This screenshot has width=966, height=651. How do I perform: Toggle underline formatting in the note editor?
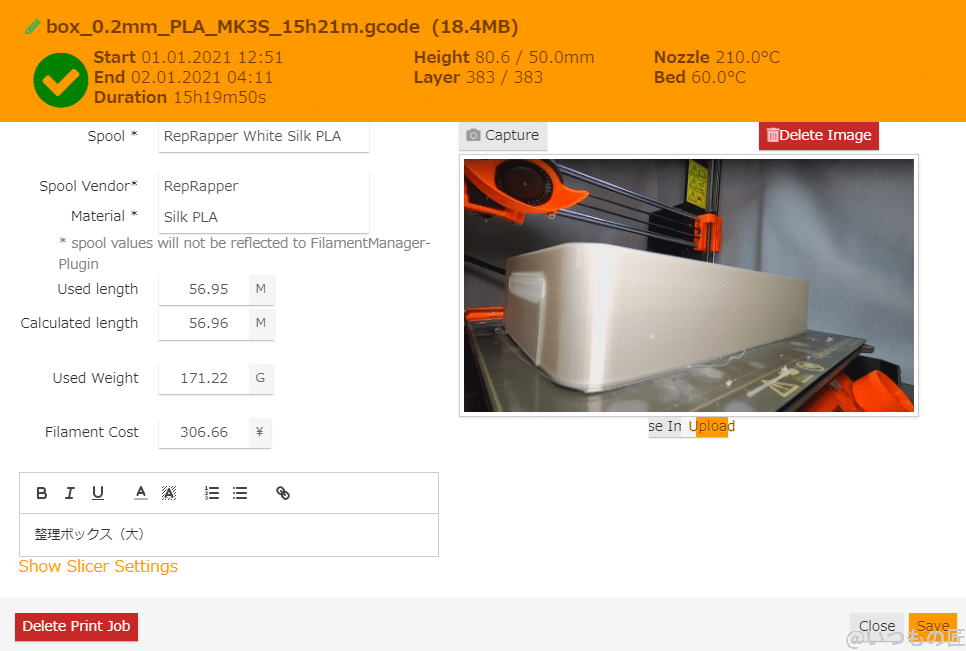[98, 493]
